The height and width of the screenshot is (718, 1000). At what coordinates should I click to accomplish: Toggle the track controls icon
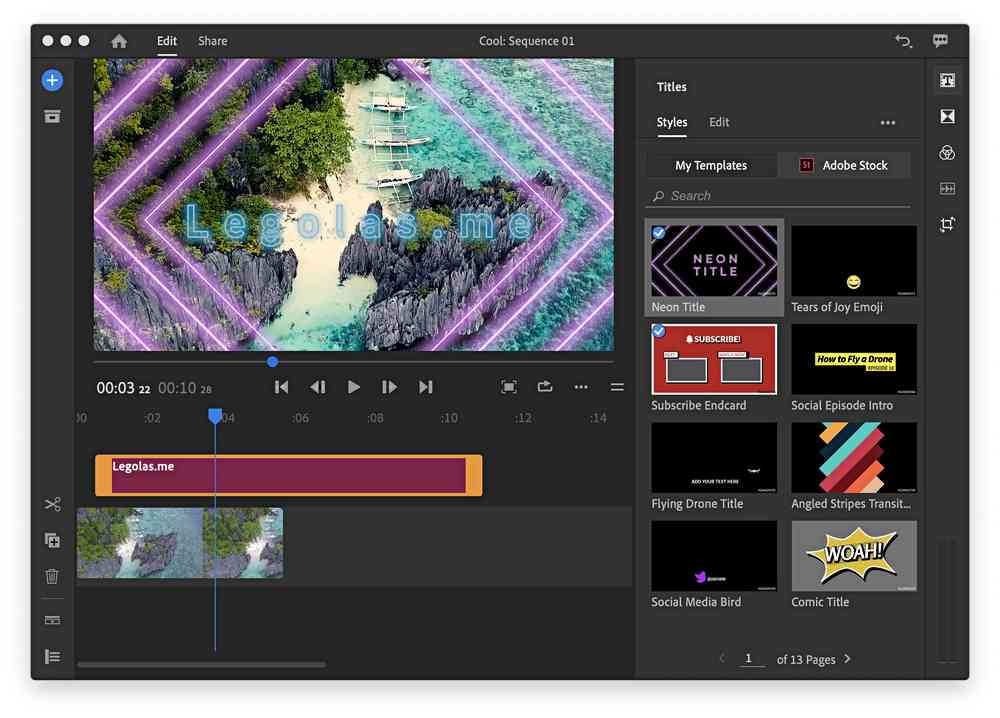coord(52,620)
